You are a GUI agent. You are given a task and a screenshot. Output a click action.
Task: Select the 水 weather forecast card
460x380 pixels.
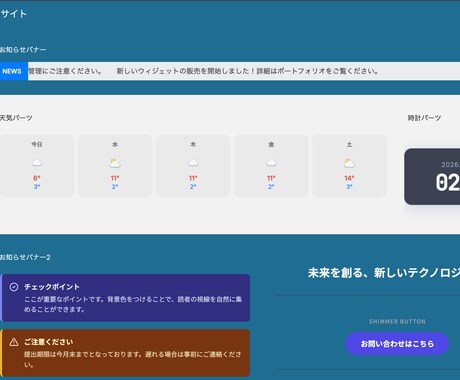(115, 165)
